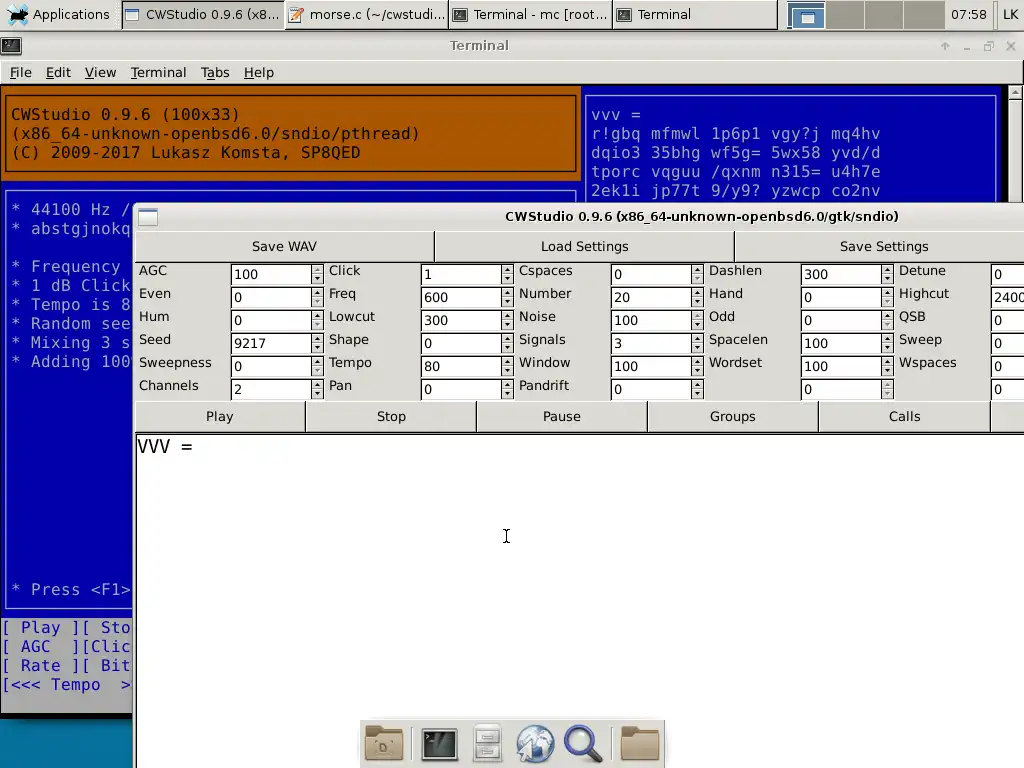Open home folder icon in bottom dock

point(383,743)
